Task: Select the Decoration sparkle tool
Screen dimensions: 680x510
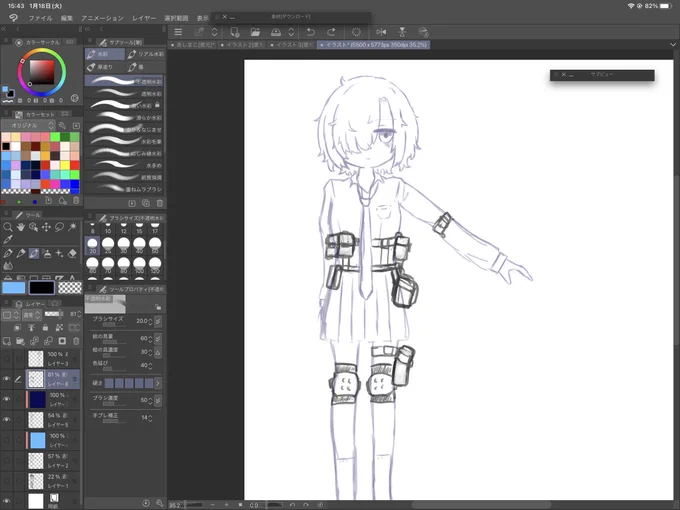Action: (x=59, y=253)
